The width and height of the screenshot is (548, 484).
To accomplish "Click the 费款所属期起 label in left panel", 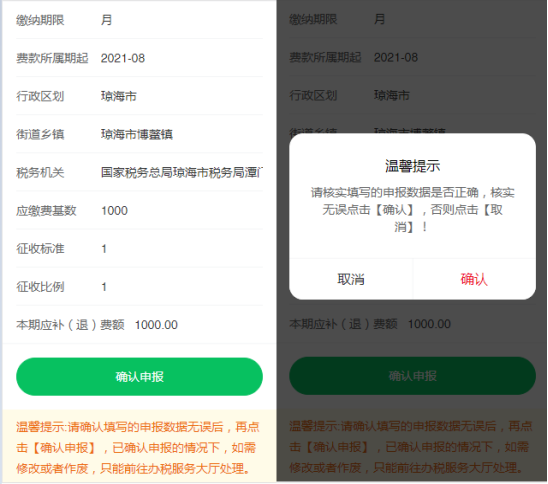I will [52, 58].
